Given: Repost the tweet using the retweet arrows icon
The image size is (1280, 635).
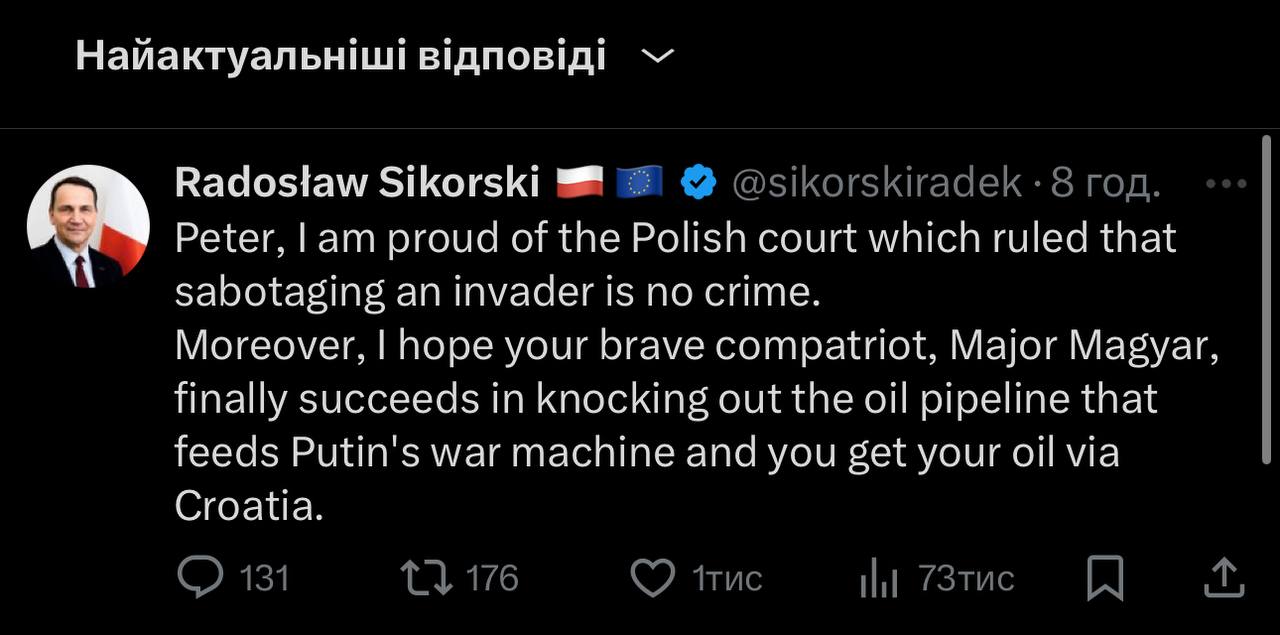Looking at the screenshot, I should [426, 578].
